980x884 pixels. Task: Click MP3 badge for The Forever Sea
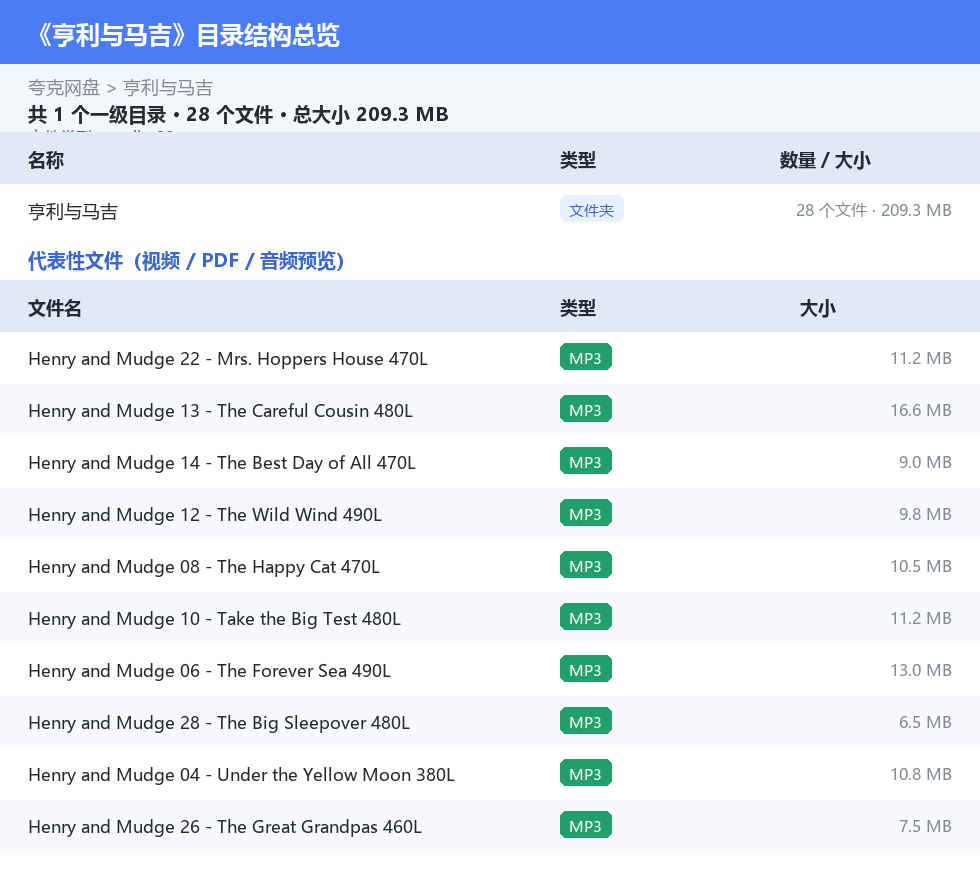coord(586,669)
